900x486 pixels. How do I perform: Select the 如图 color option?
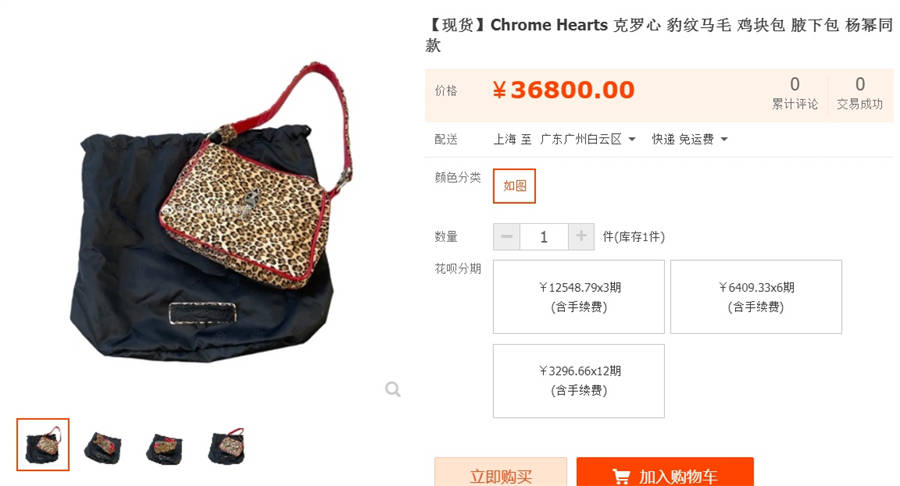(x=514, y=185)
